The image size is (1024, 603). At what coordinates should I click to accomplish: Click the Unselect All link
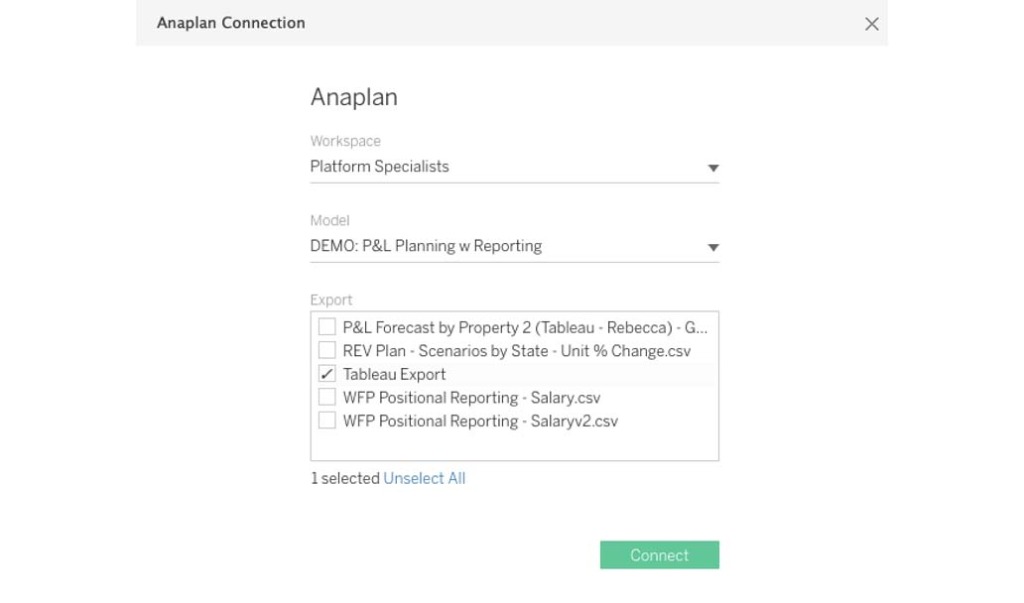pos(424,478)
